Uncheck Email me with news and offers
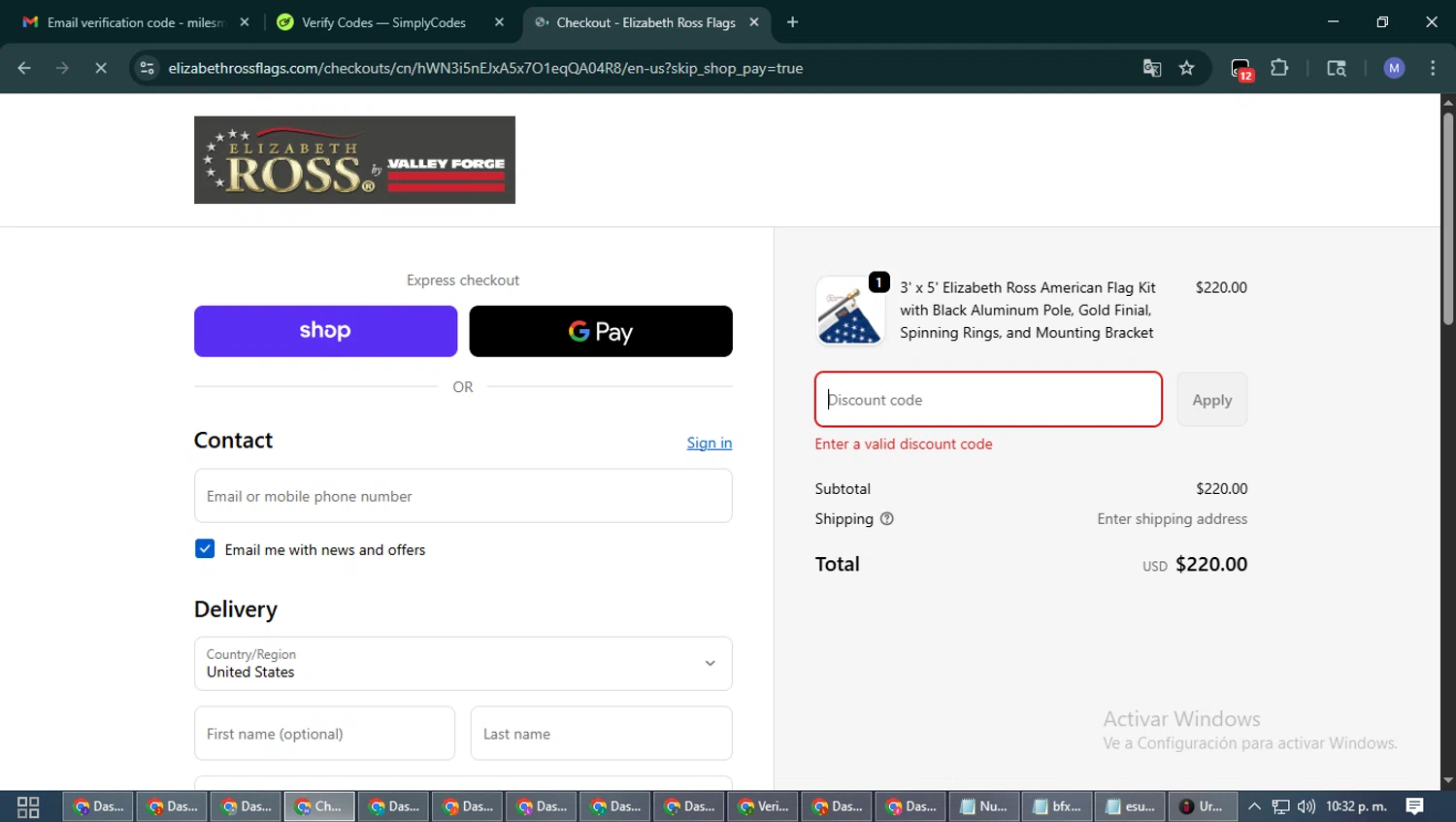1456x822 pixels. tap(205, 549)
